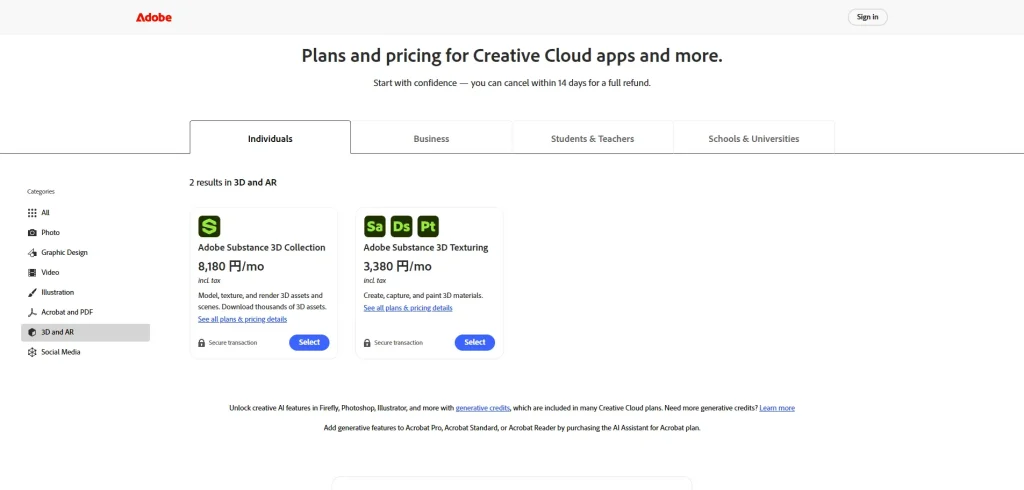Click the Learn more link

777,408
